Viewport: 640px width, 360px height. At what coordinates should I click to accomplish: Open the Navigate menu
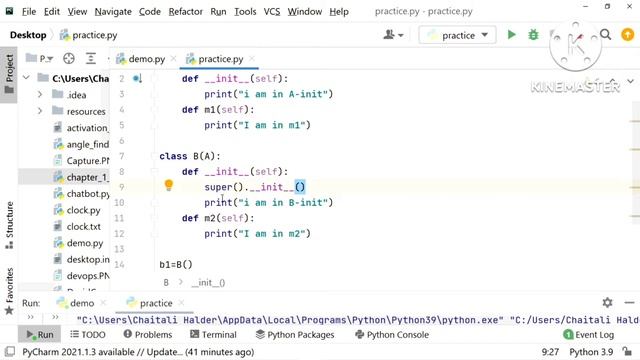[113, 11]
